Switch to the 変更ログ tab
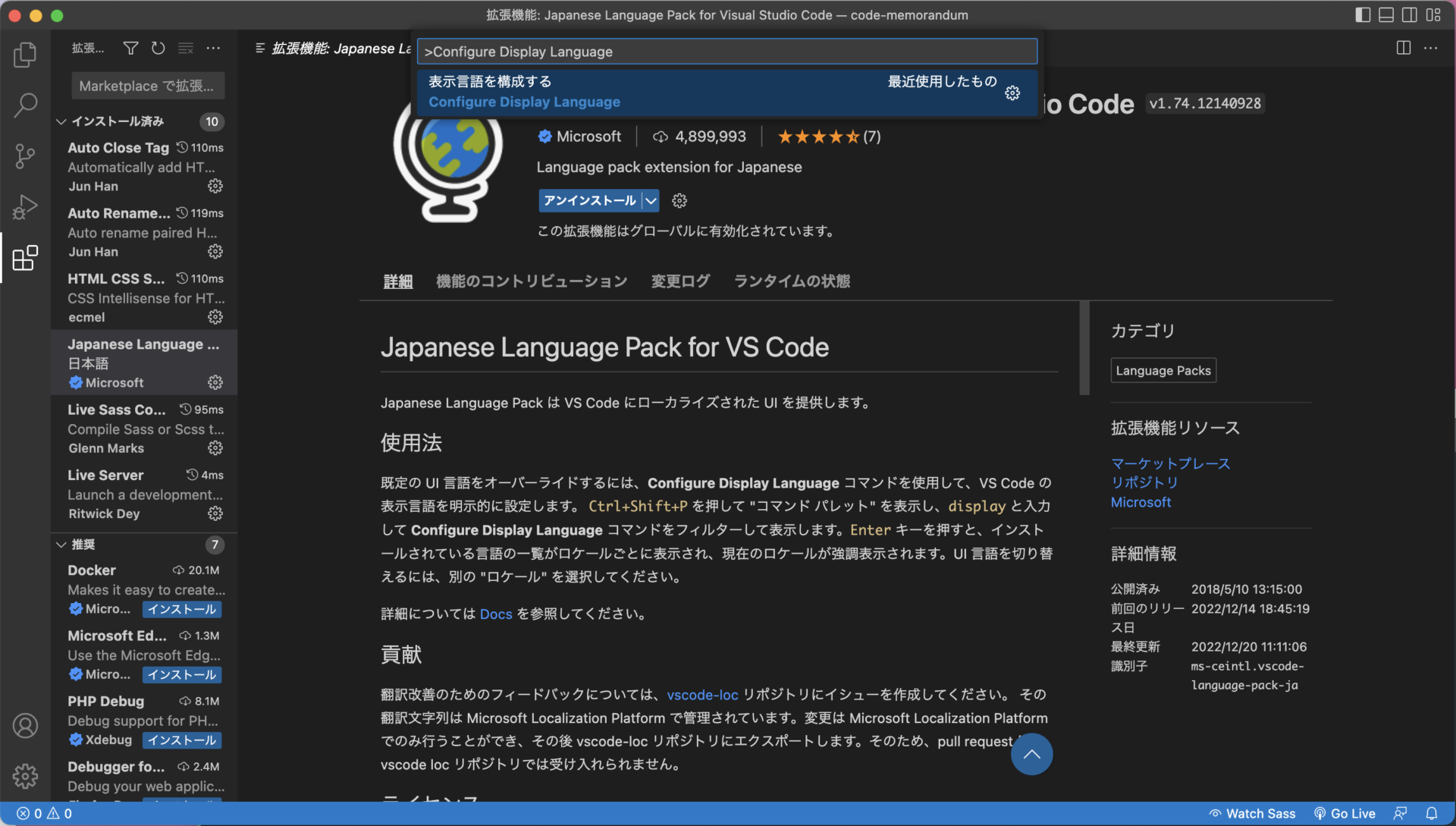1456x826 pixels. pos(679,281)
